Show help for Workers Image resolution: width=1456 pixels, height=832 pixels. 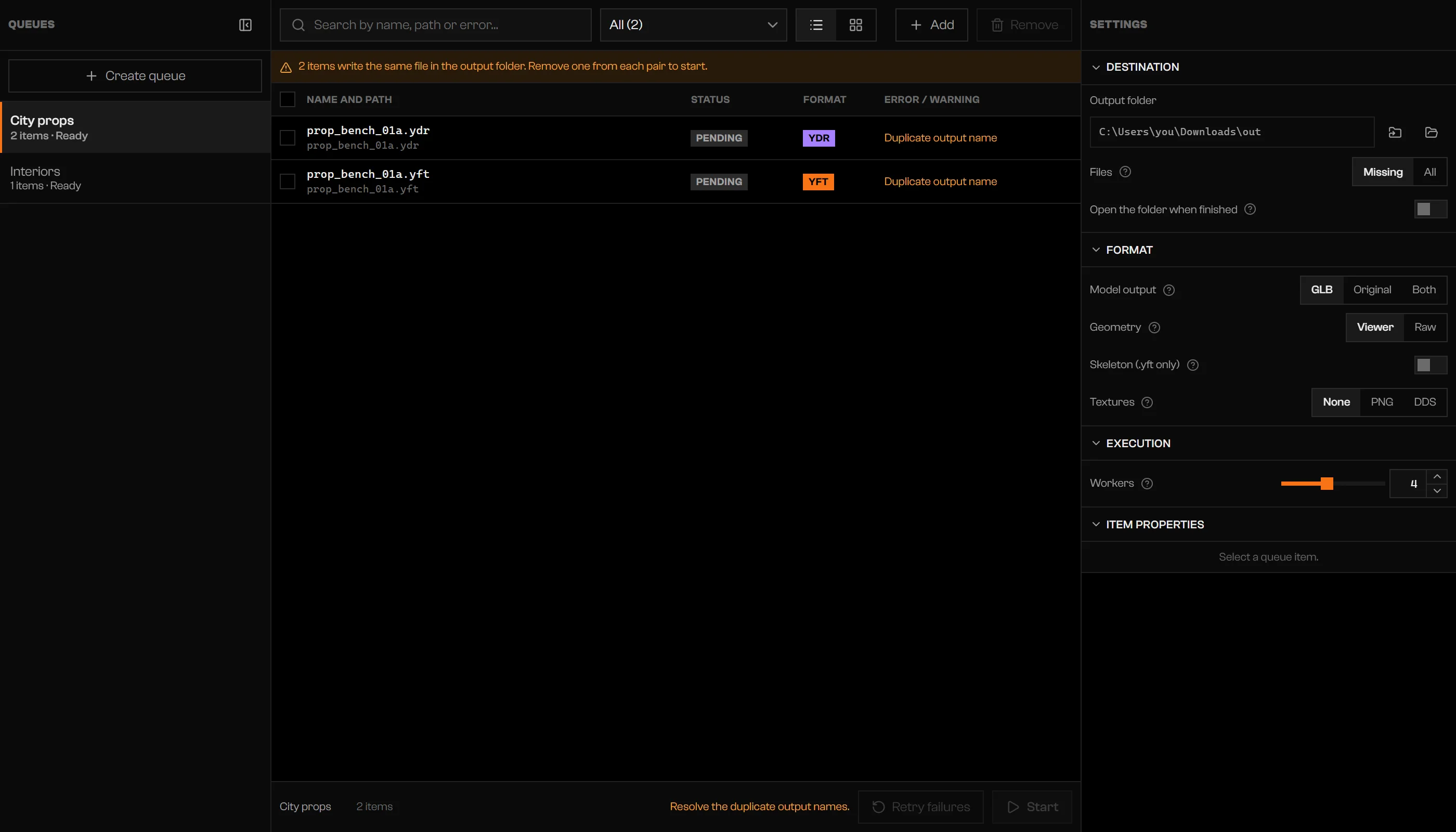[1147, 484]
